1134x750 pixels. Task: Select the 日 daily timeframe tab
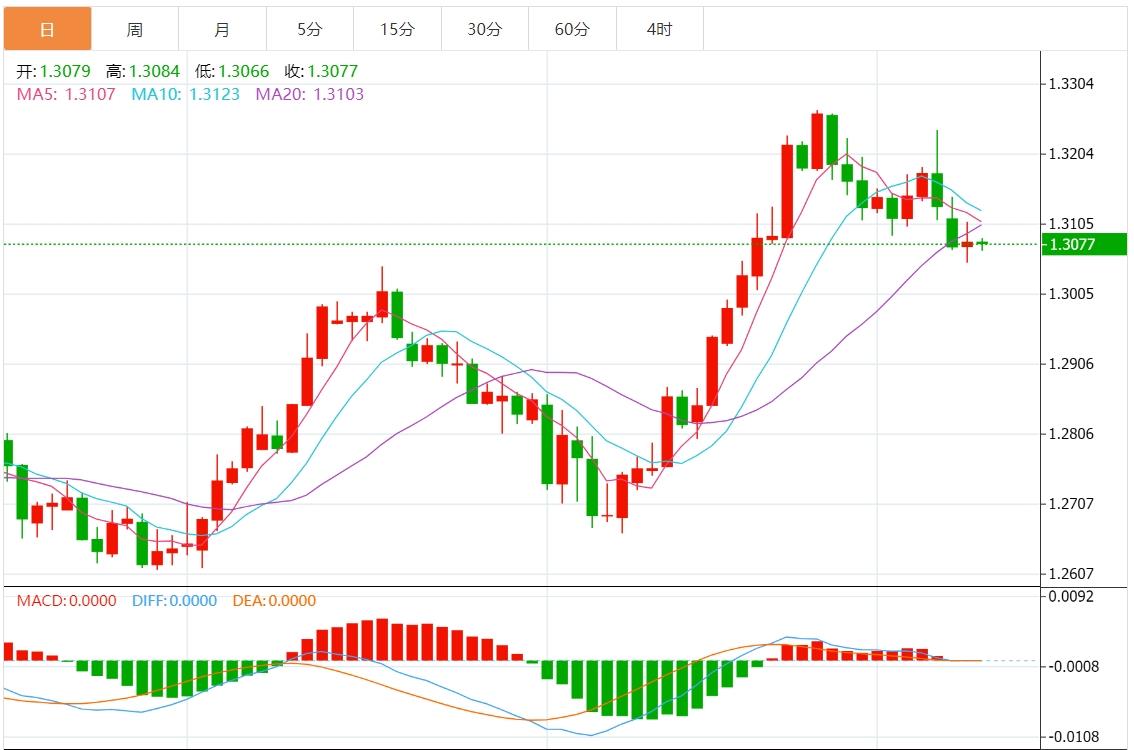pos(47,30)
